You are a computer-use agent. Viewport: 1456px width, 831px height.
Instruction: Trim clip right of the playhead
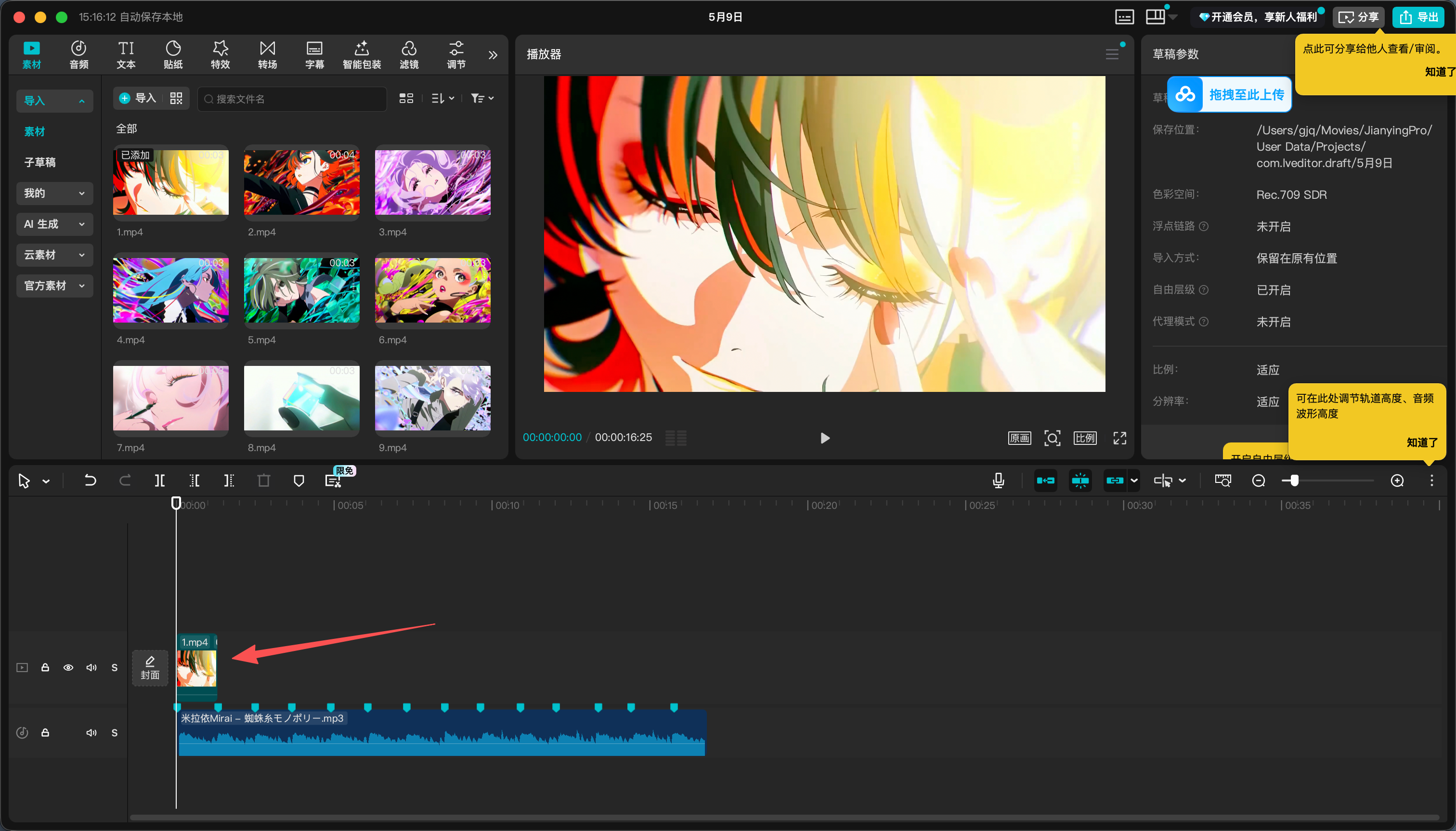coord(229,480)
